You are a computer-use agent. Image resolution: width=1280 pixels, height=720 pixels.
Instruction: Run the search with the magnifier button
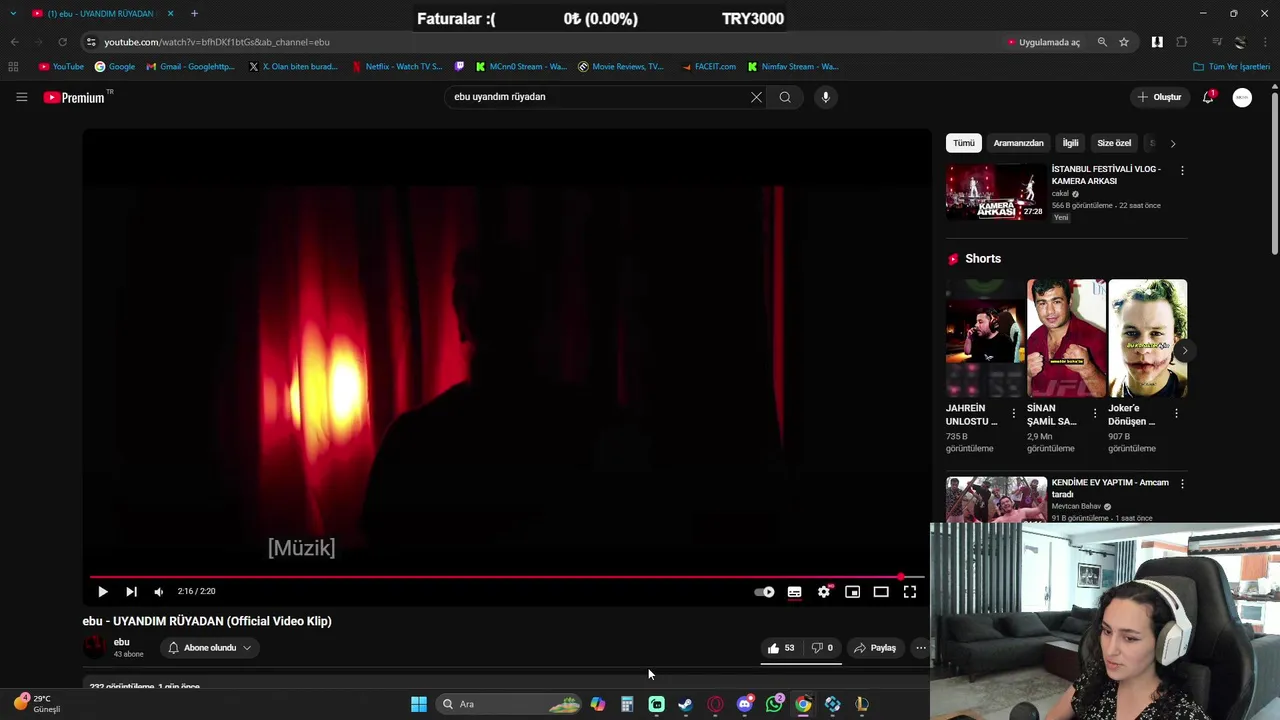point(785,97)
